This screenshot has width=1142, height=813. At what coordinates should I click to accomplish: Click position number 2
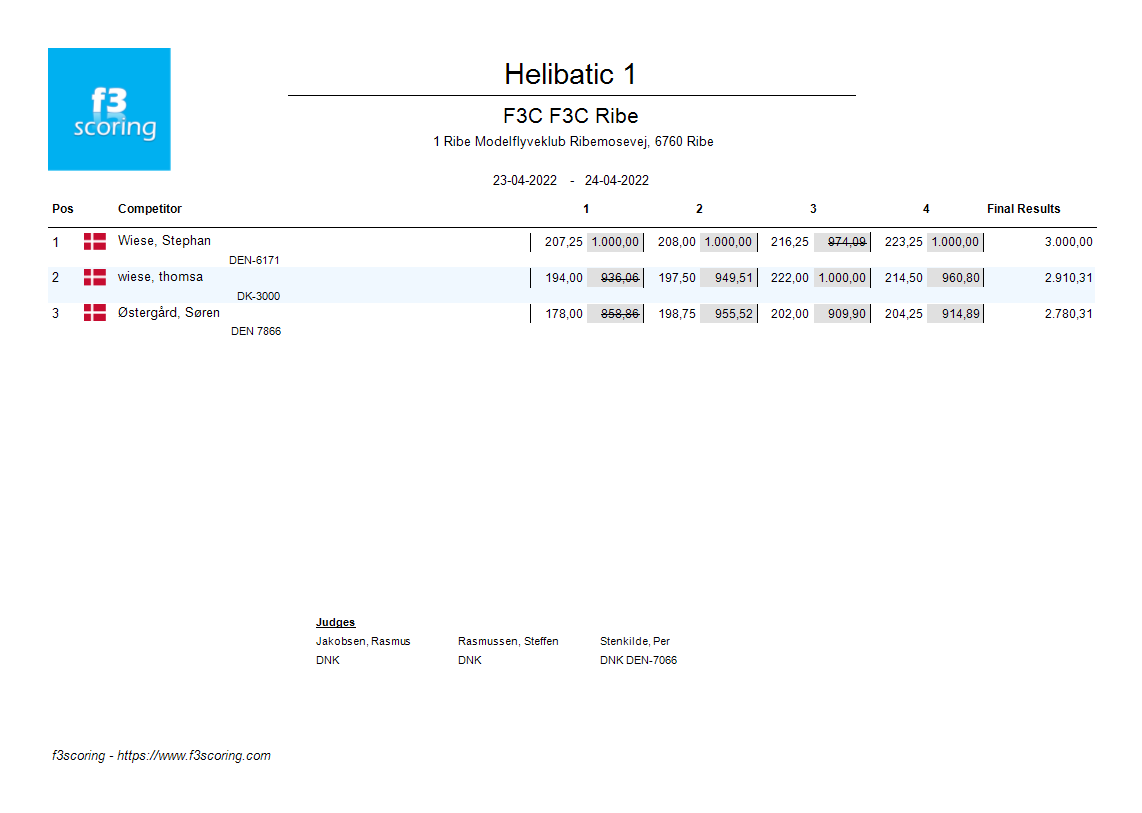[x=55, y=278]
